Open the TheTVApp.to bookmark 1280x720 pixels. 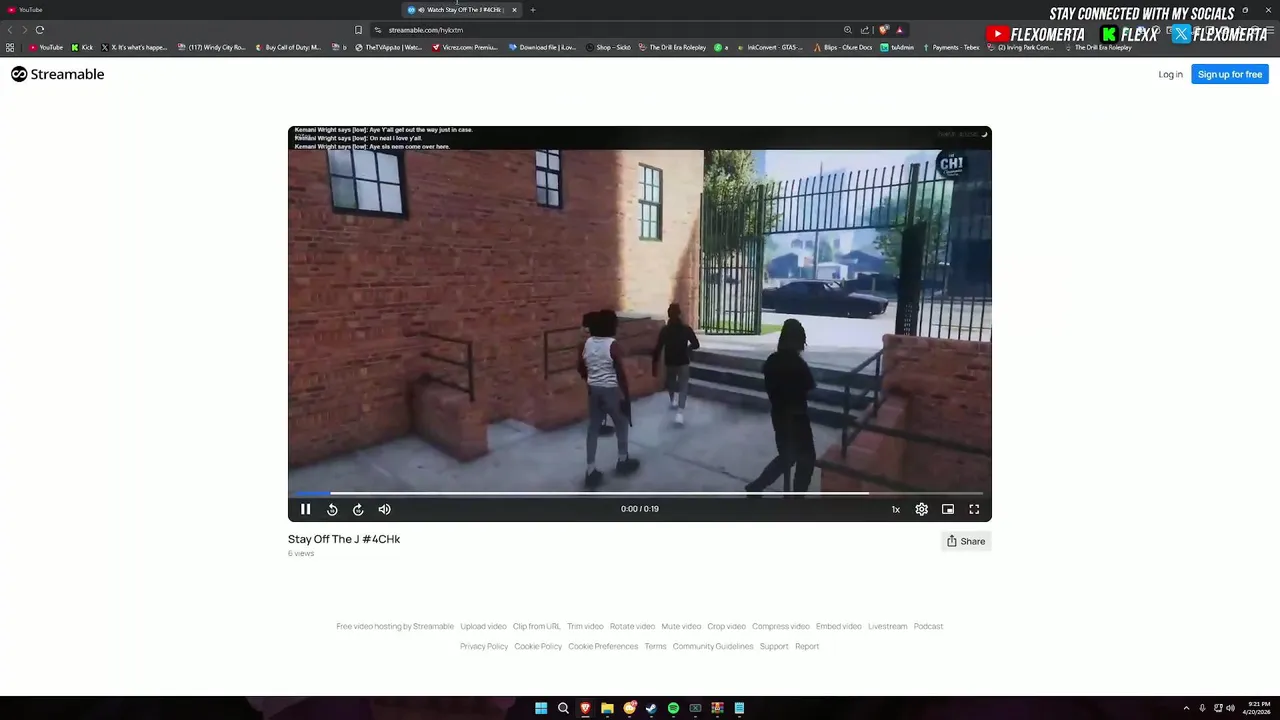click(388, 47)
